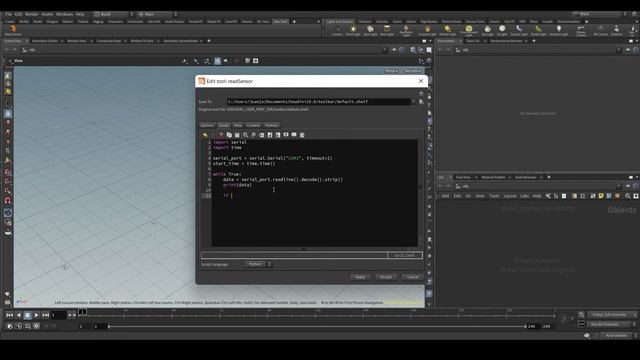The height and width of the screenshot is (360, 640).
Task: Open the Build desktop dropdown
Action: tap(113, 14)
